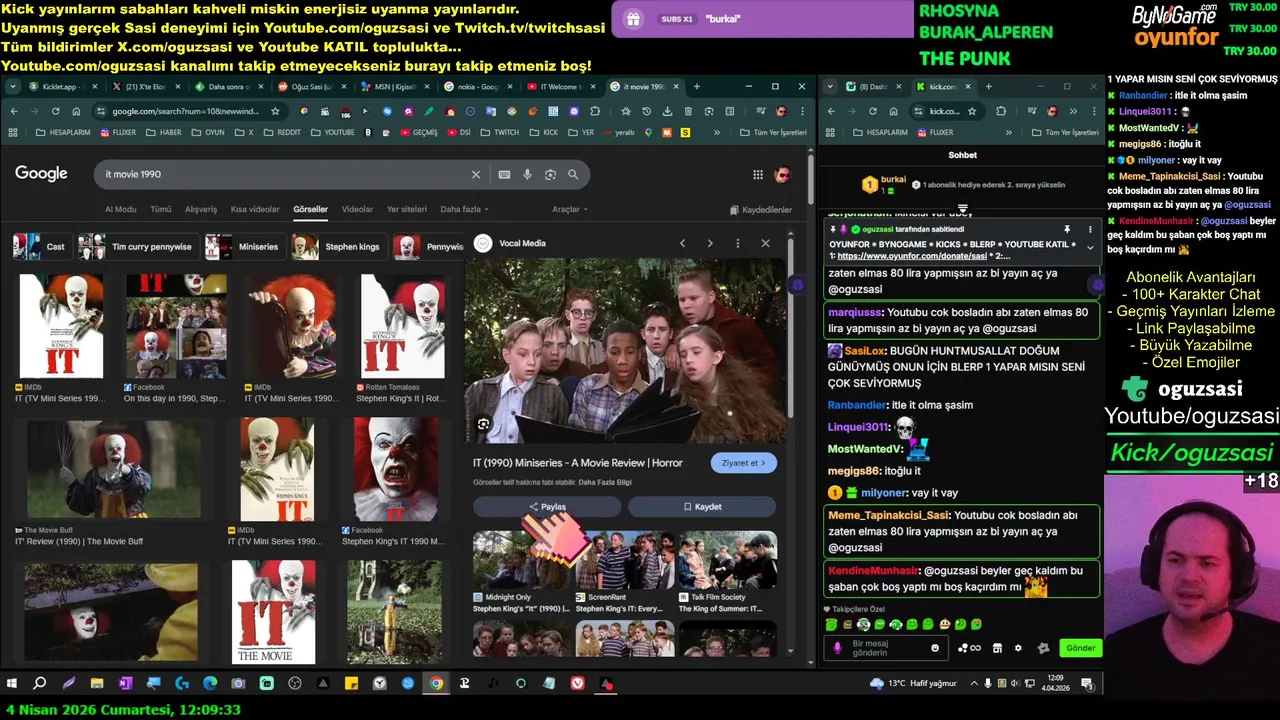Screen dimensions: 1280x720
Task: Open OneNote from the taskbar
Action: pos(125,683)
